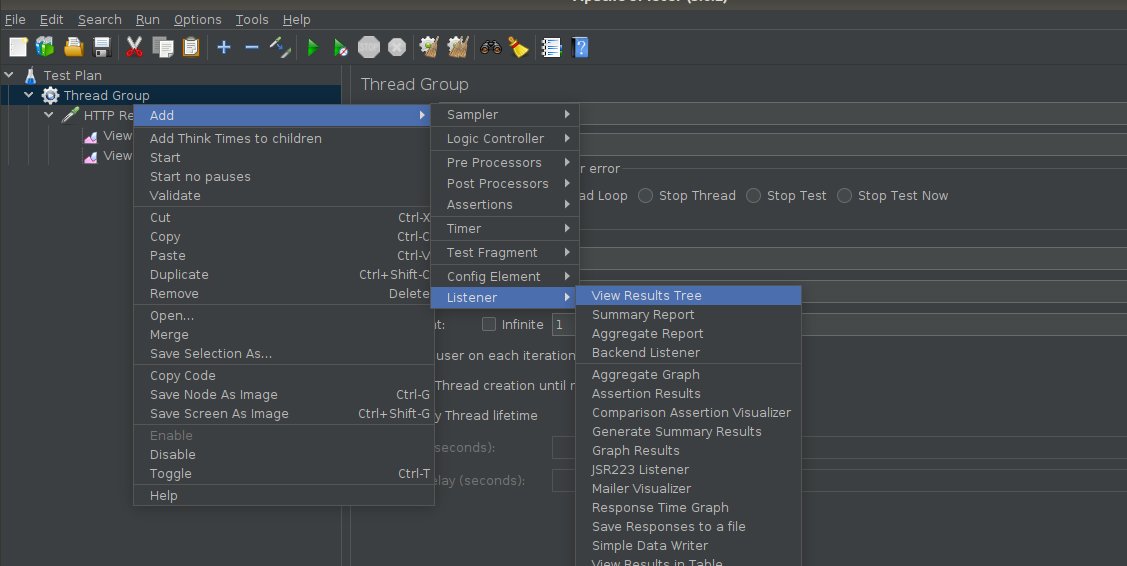Screen dimensions: 1127x566
Task: Select Add Think Times to children
Action: pos(284,139)
